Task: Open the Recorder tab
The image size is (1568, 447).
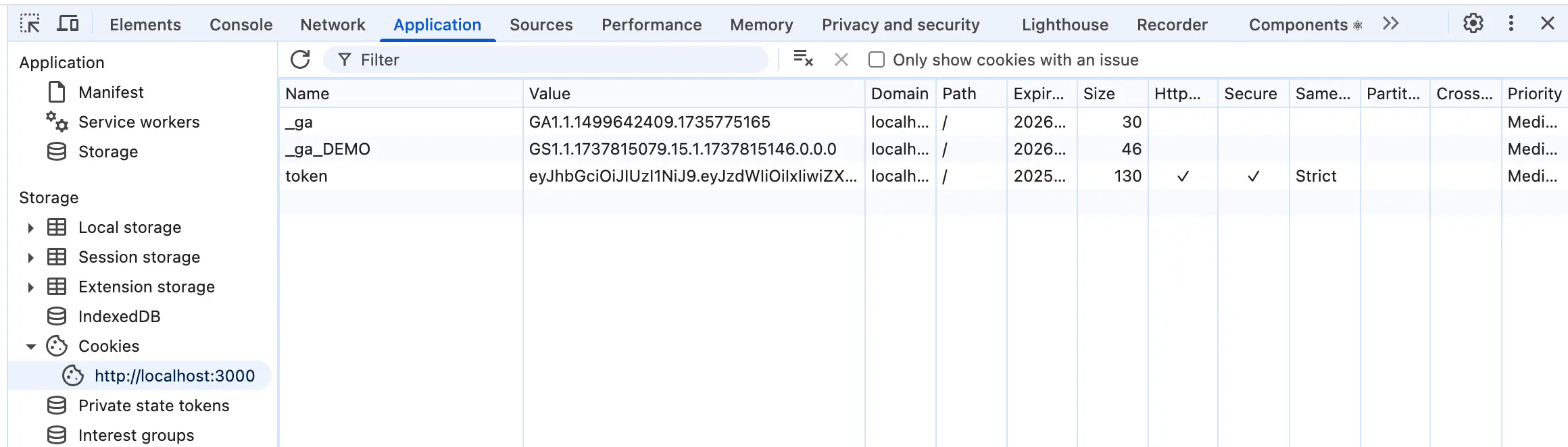Action: pos(1172,25)
